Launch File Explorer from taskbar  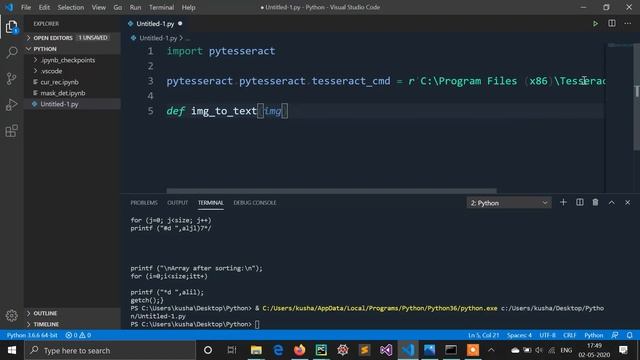coord(256,350)
